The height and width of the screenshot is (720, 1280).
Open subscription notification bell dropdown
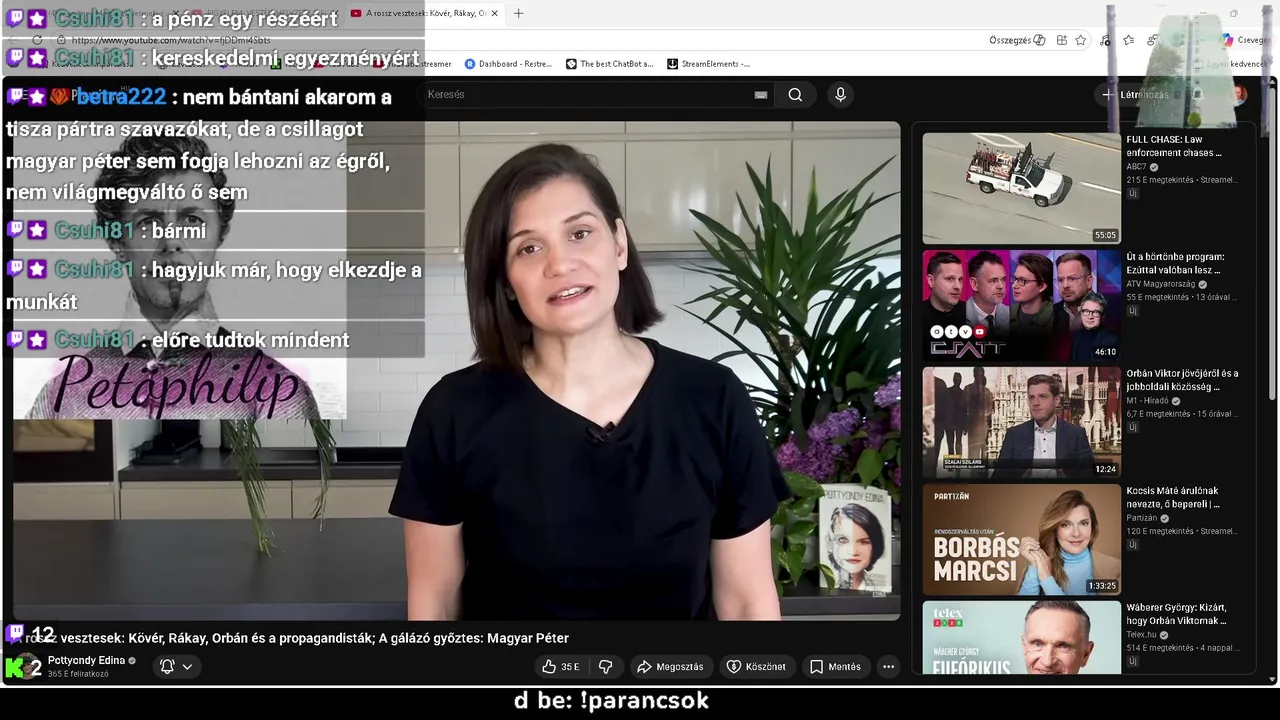[x=176, y=667]
